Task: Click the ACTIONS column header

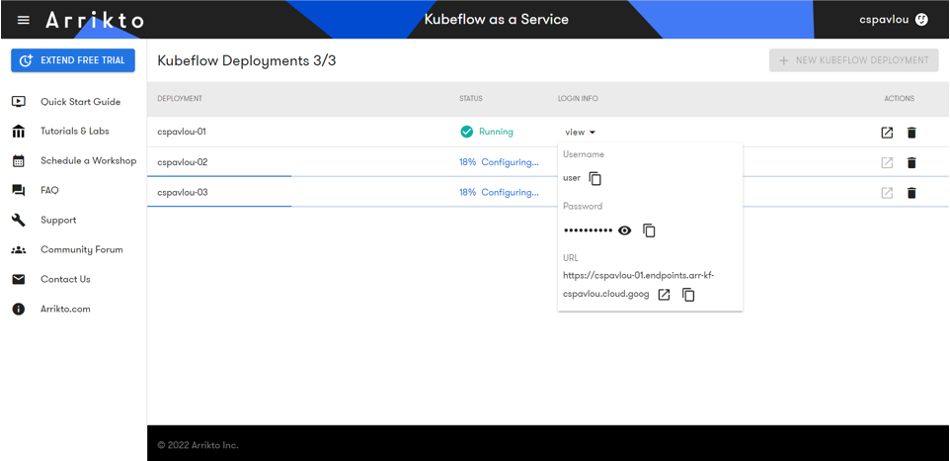Action: [899, 99]
